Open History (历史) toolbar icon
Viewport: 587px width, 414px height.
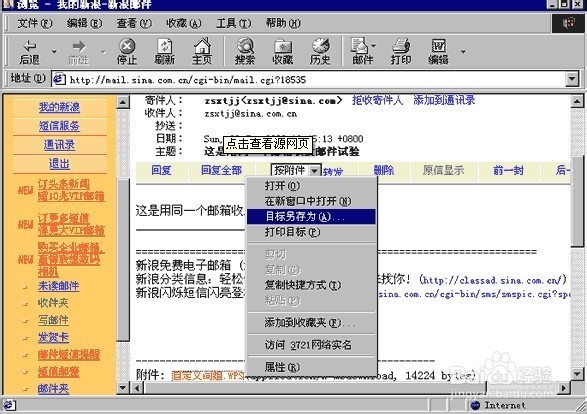(320, 51)
